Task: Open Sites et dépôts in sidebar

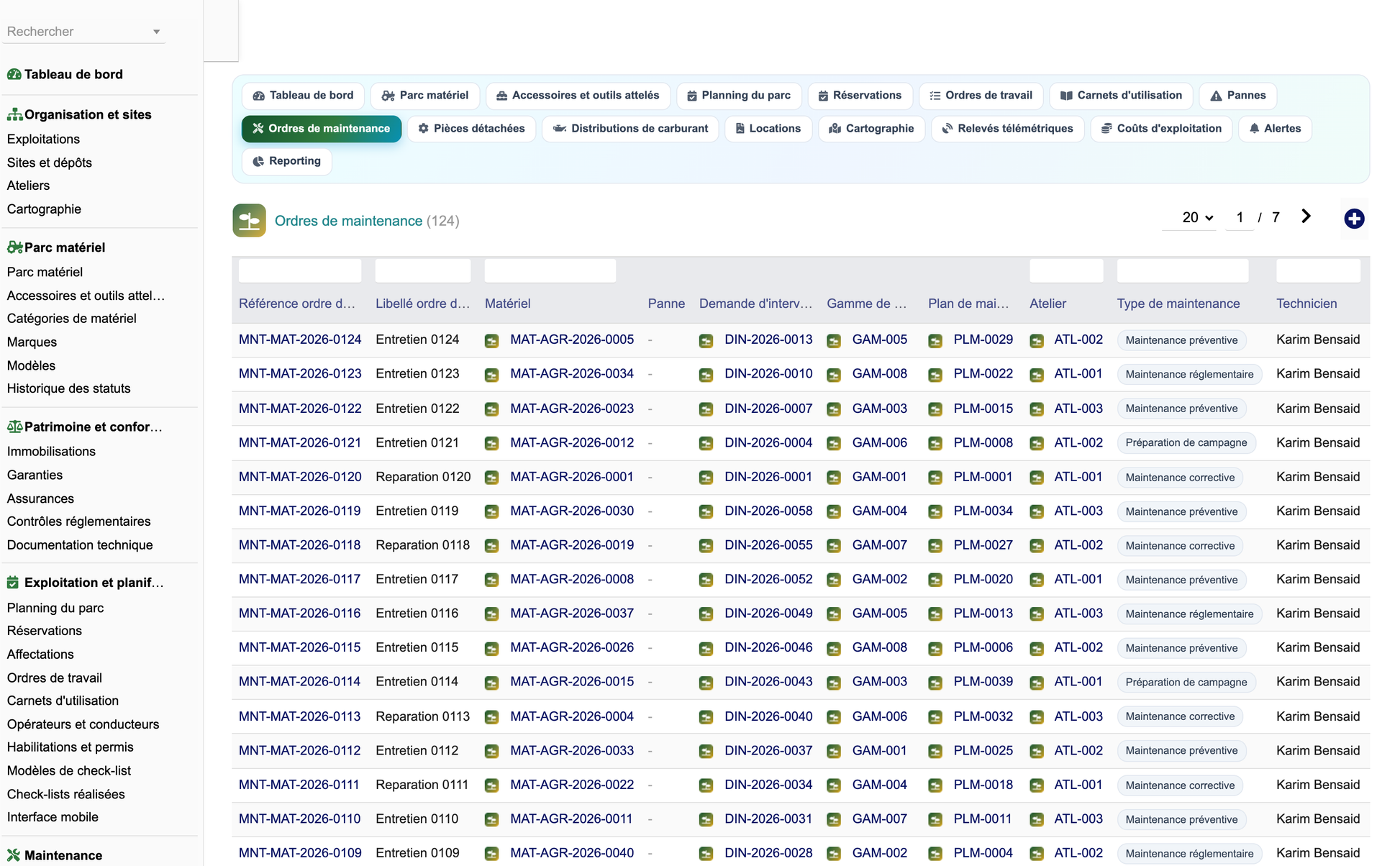Action: 50,163
